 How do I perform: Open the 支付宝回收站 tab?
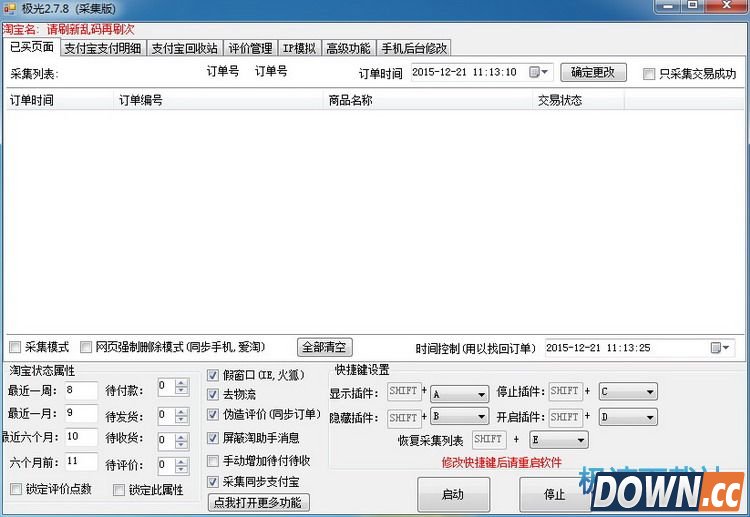pyautogui.click(x=184, y=48)
